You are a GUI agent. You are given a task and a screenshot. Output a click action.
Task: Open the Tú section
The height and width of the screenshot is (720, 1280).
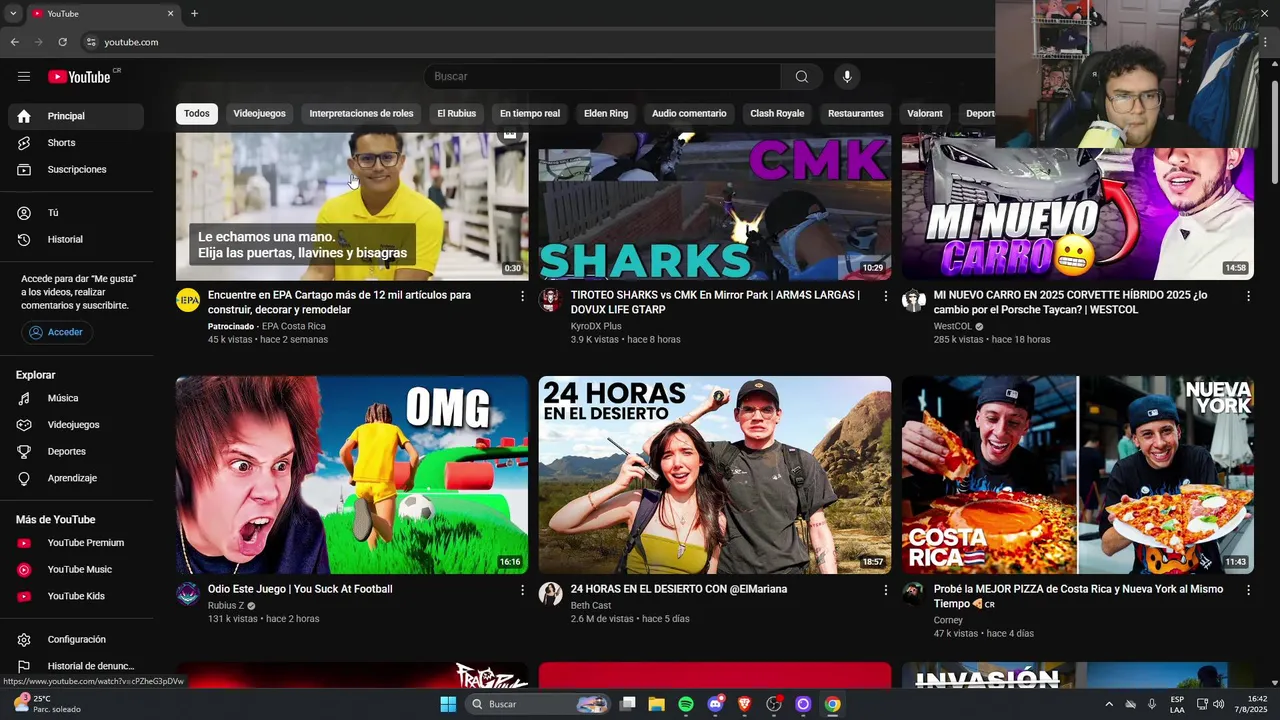click(x=76, y=213)
